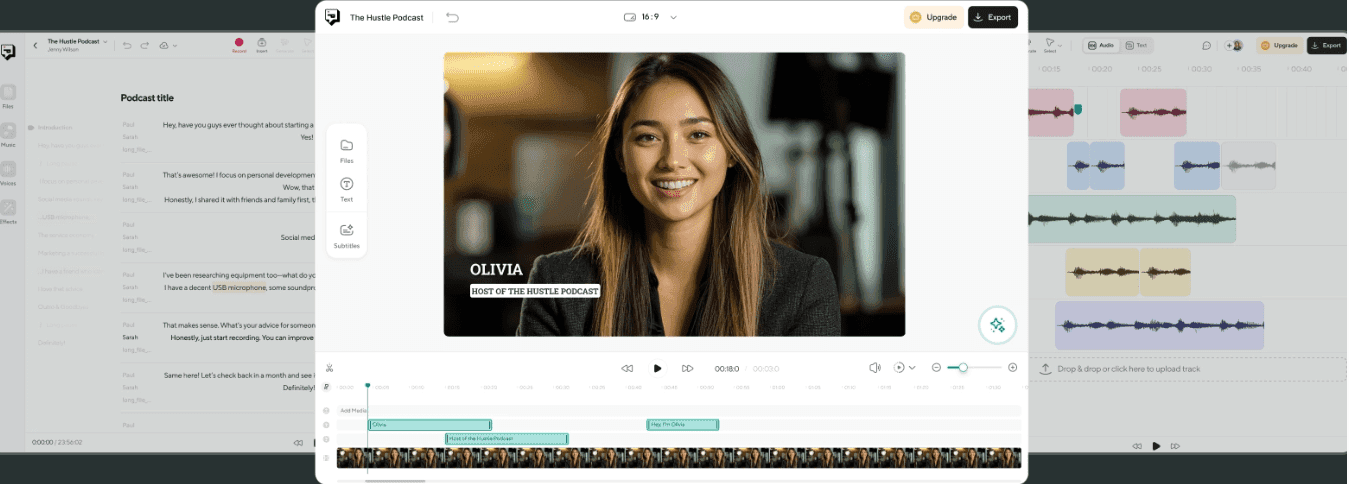Open the Files panel in video editor

[x=346, y=150]
